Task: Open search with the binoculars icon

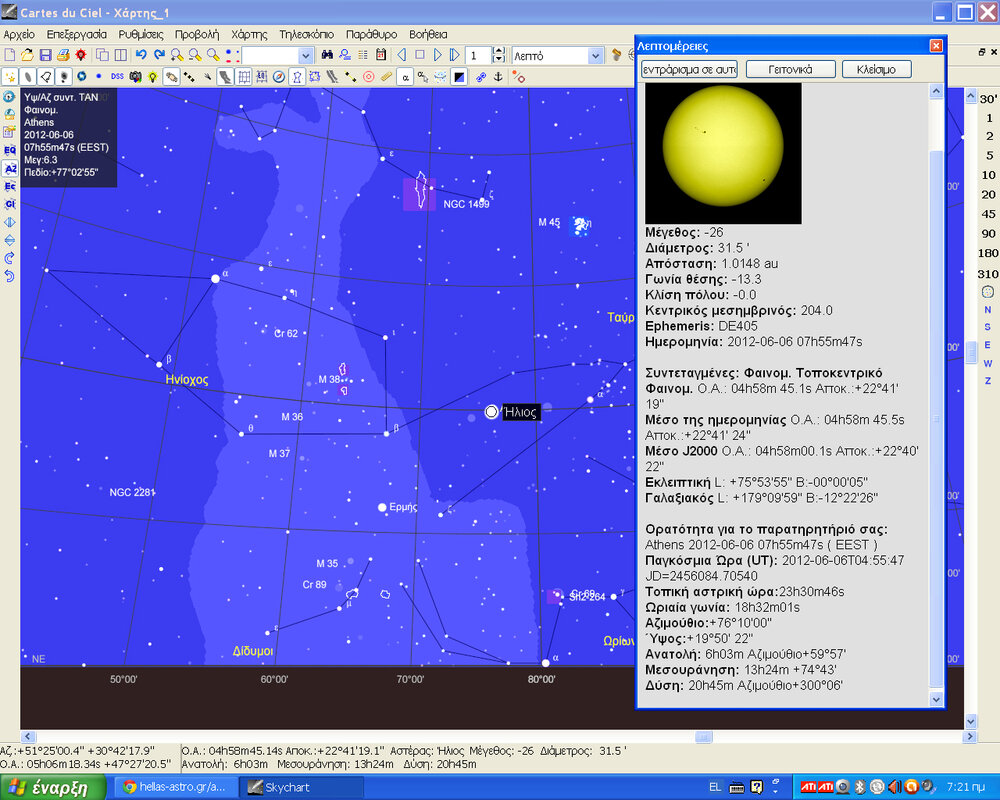Action: click(x=327, y=55)
